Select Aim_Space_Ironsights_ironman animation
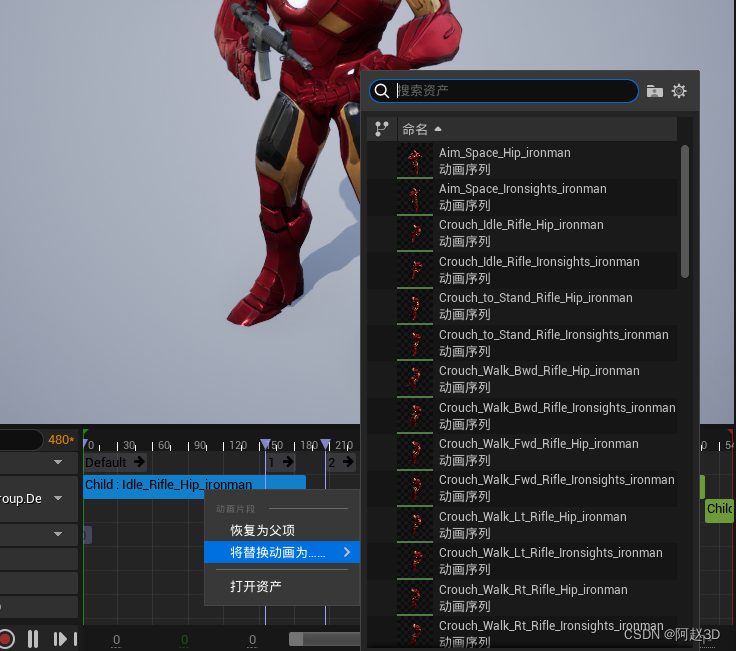The width and height of the screenshot is (736, 651). click(522, 197)
